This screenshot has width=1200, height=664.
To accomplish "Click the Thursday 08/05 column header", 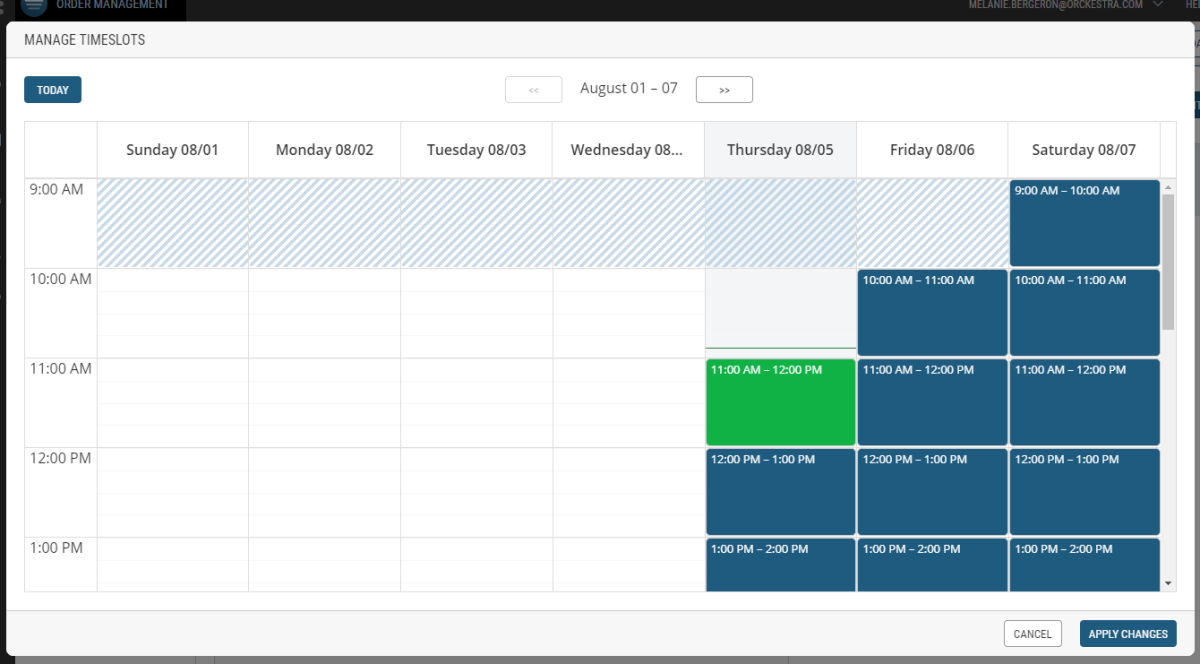I will (780, 150).
